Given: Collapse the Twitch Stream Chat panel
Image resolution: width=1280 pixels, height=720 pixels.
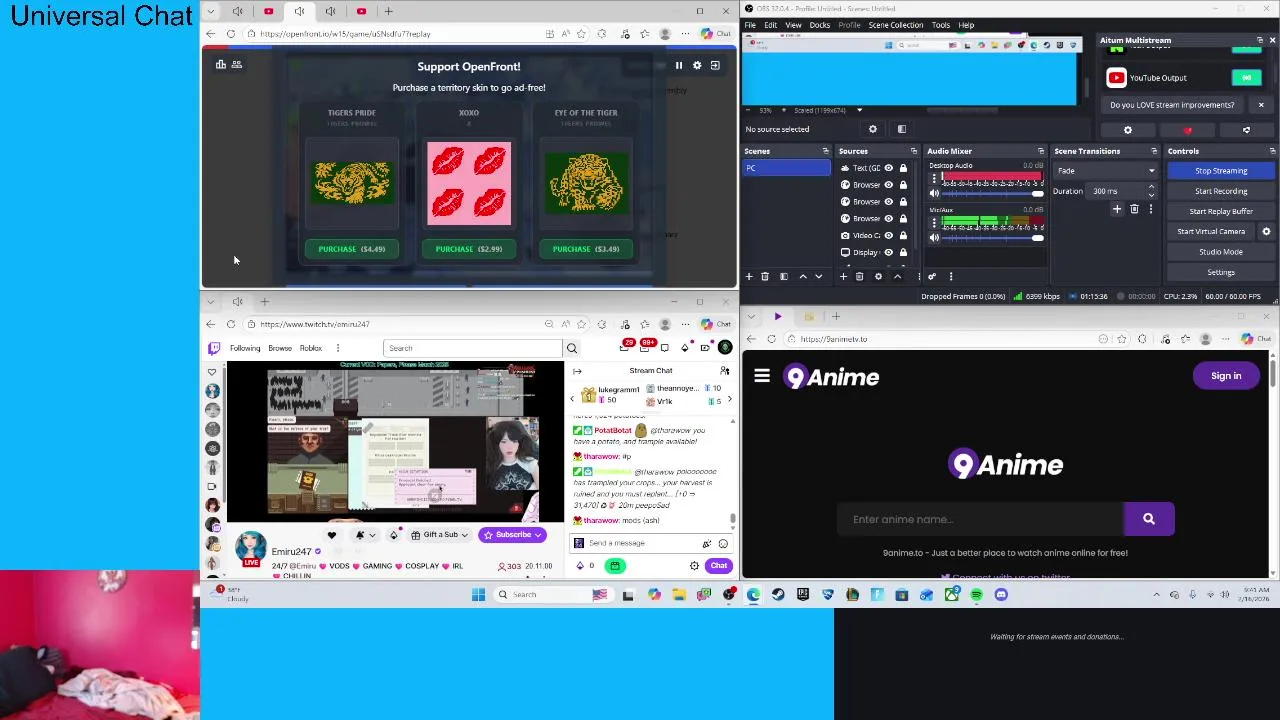Looking at the screenshot, I should click(577, 371).
